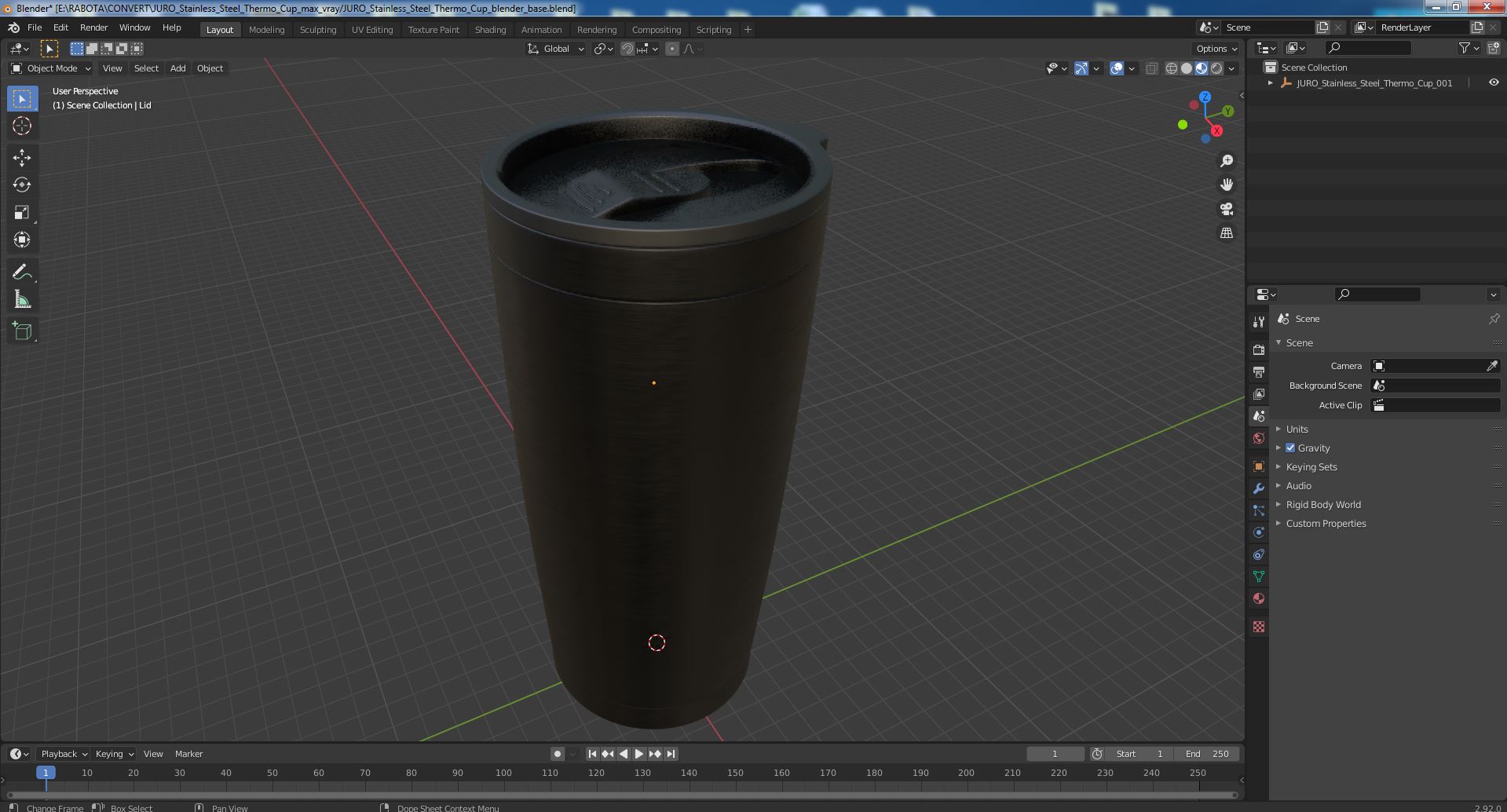Switch perspective/orthographic grid icon
1507x812 pixels.
1226,233
